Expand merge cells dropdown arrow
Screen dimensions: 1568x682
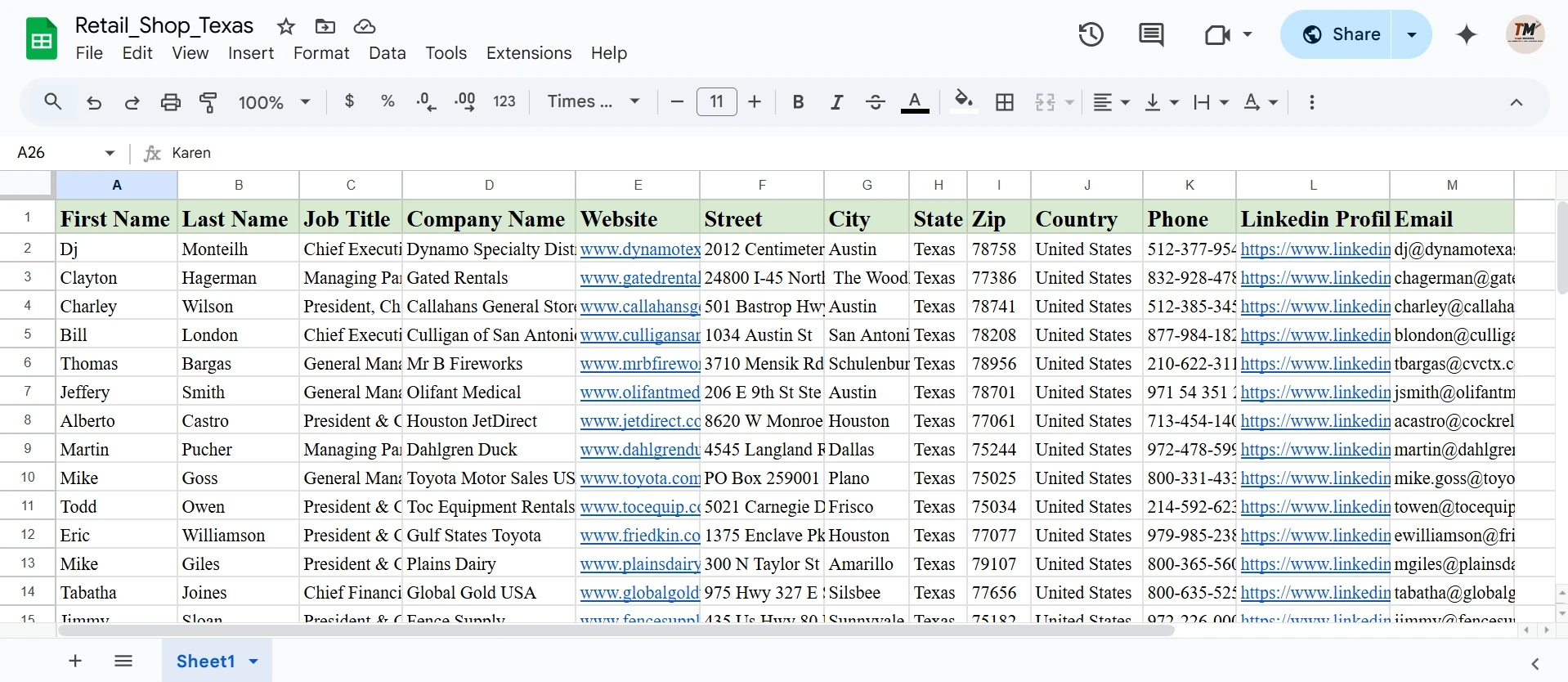coord(1068,103)
